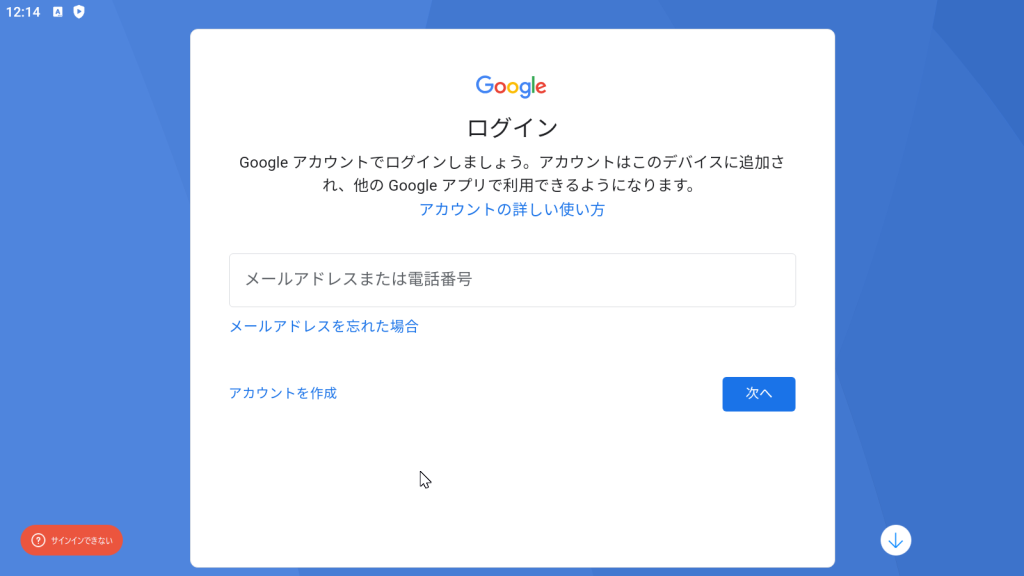This screenshot has height=576, width=1024.
Task: Click the Play Protect shield icon
Action: (x=79, y=12)
